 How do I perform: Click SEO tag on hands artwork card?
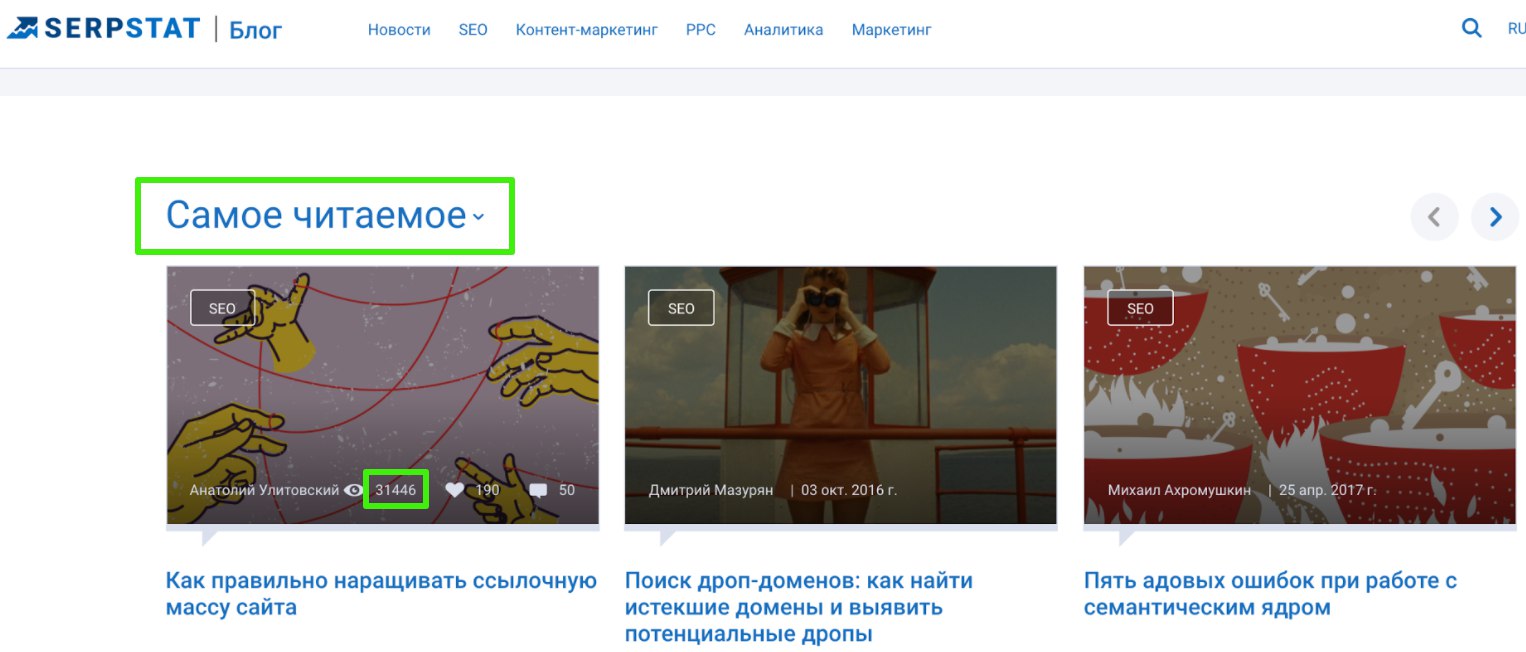coord(222,308)
